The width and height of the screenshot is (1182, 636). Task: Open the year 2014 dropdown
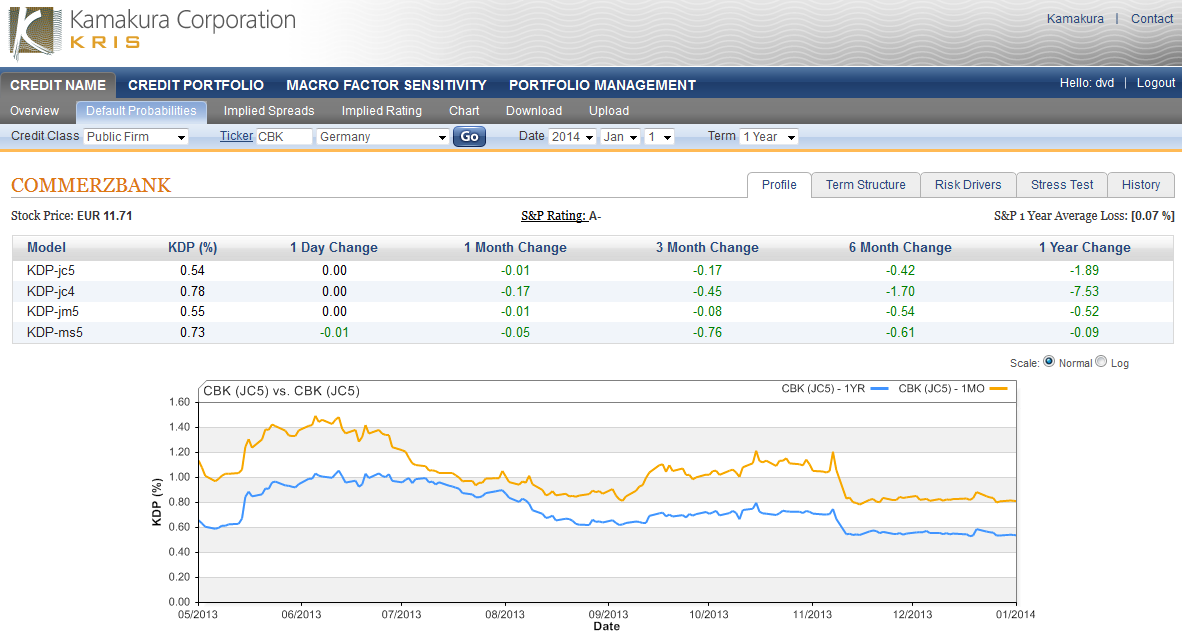[572, 136]
